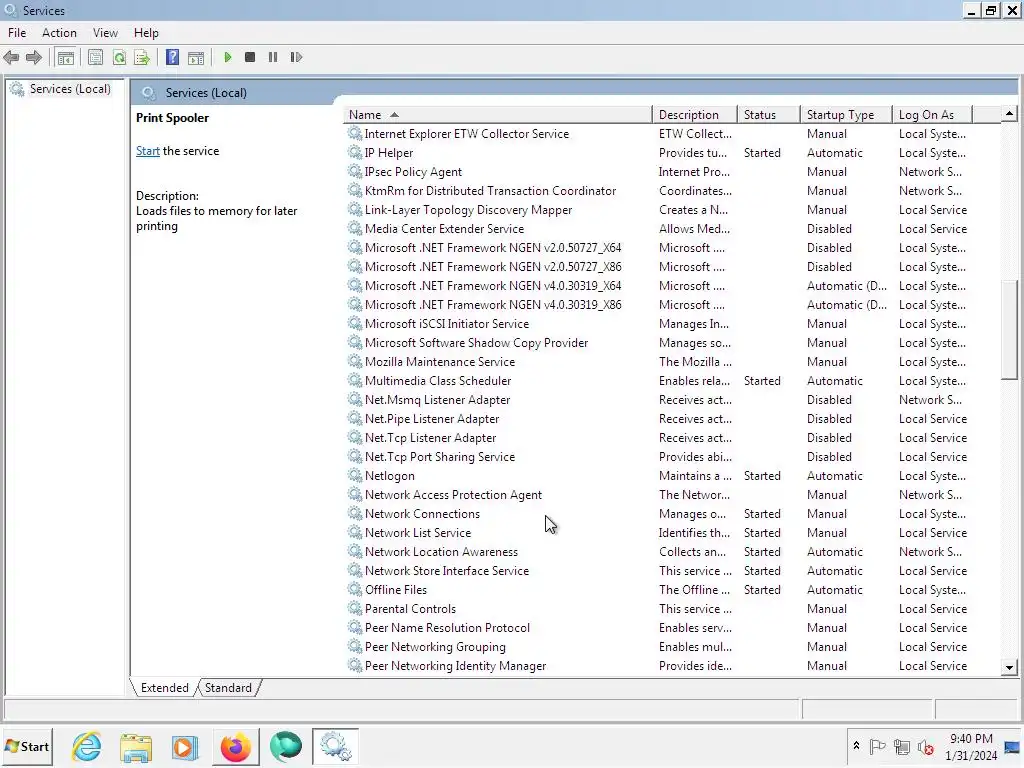
Task: Select Mozilla Maintenance Service icon
Action: [355, 361]
